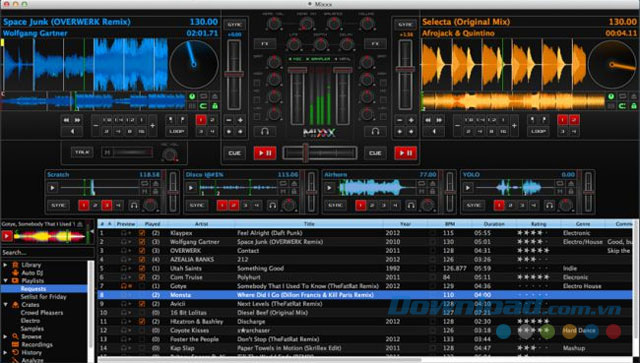
Task: Trigger hotcue 1 on left deck
Action: point(201,120)
